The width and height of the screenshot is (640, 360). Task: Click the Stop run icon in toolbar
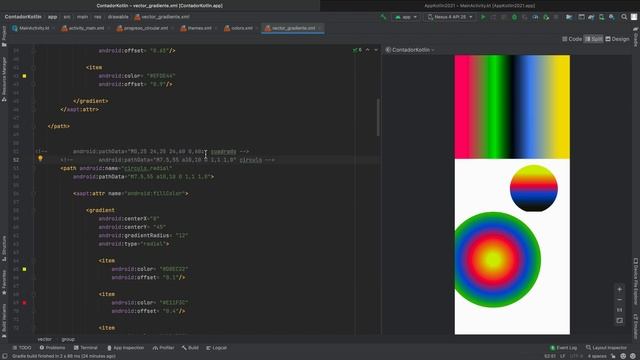(x=556, y=17)
